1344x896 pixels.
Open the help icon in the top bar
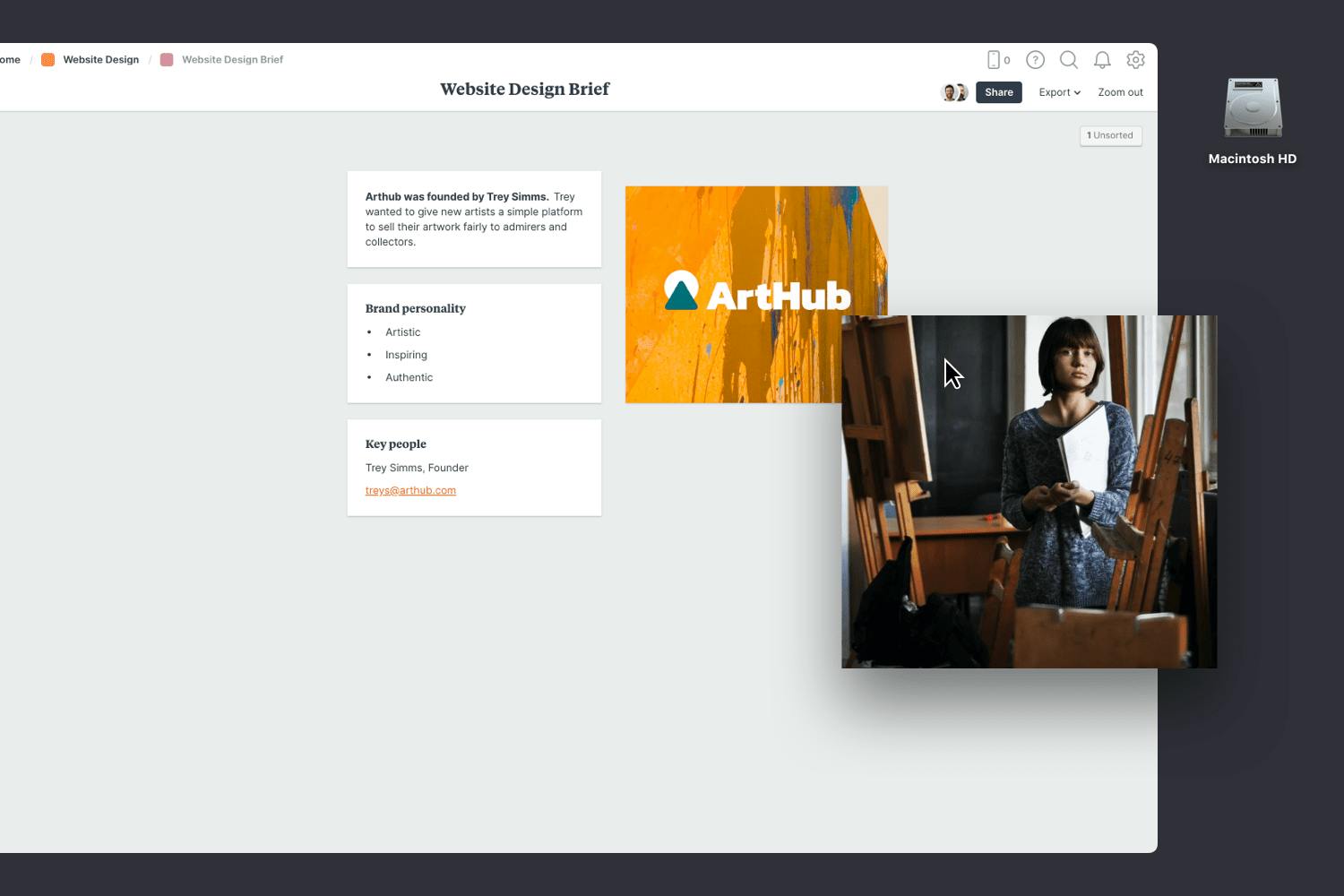1035,59
